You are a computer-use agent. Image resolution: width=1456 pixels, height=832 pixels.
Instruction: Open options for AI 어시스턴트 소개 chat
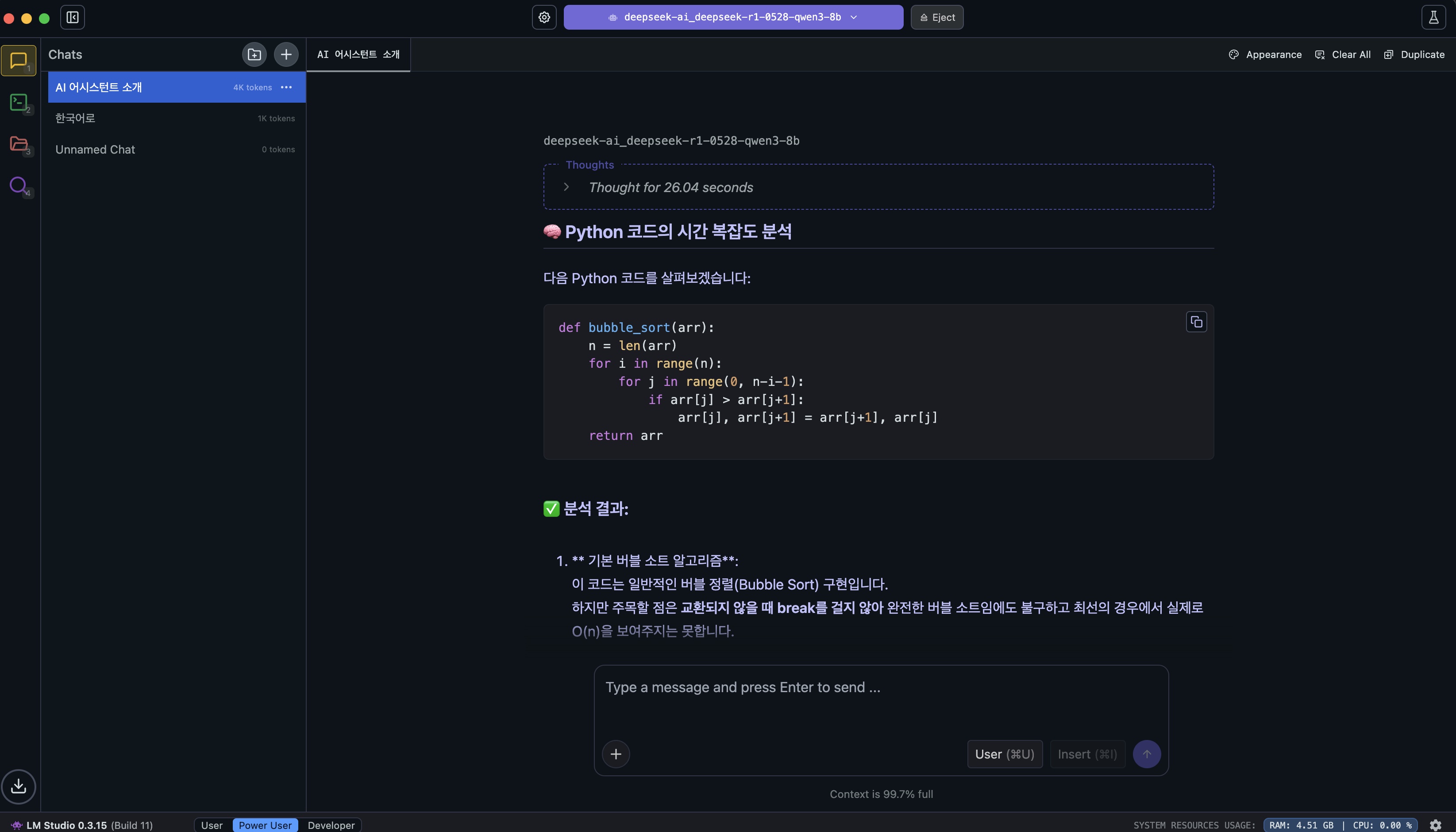[287, 88]
